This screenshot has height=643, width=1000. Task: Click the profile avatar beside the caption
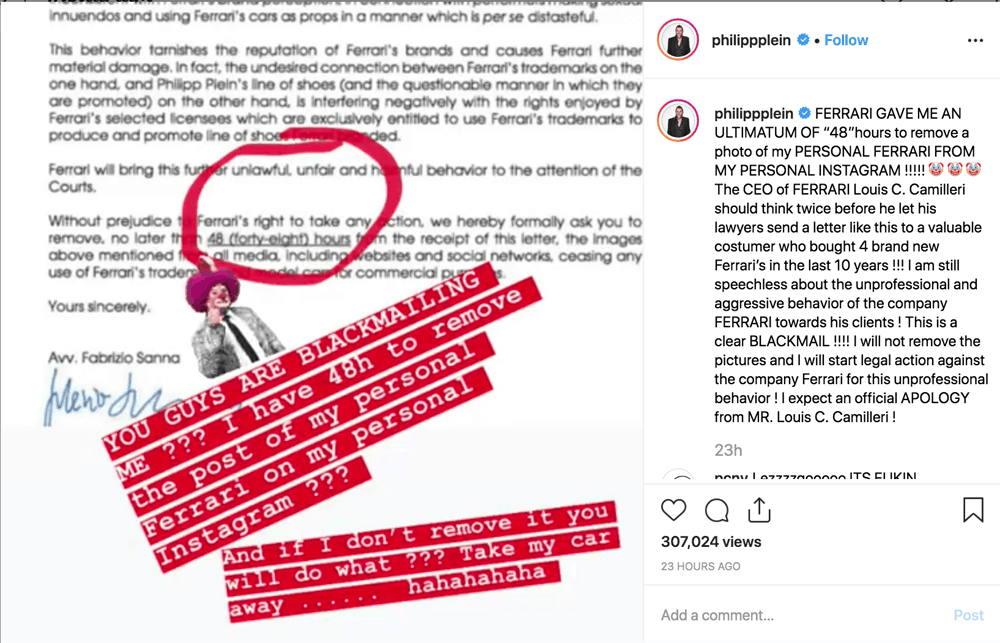[678, 120]
